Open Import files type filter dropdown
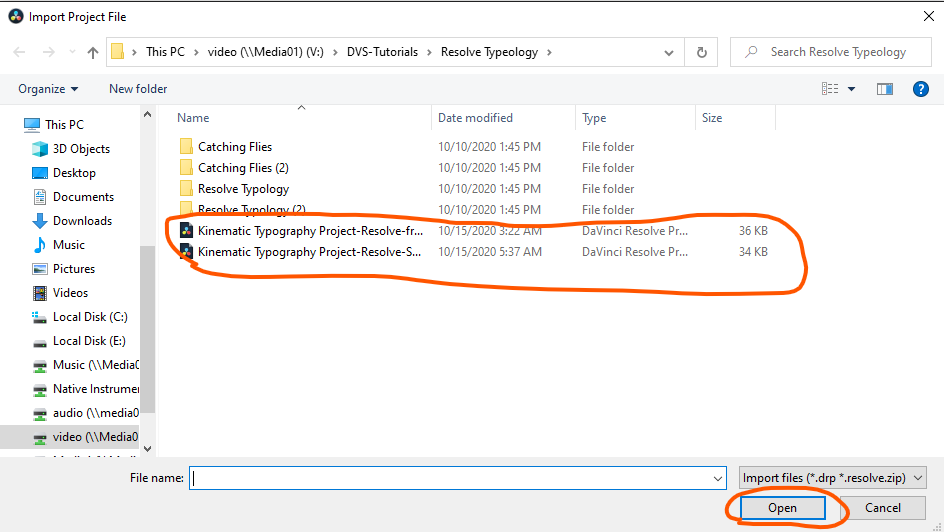The image size is (944, 532). click(833, 478)
